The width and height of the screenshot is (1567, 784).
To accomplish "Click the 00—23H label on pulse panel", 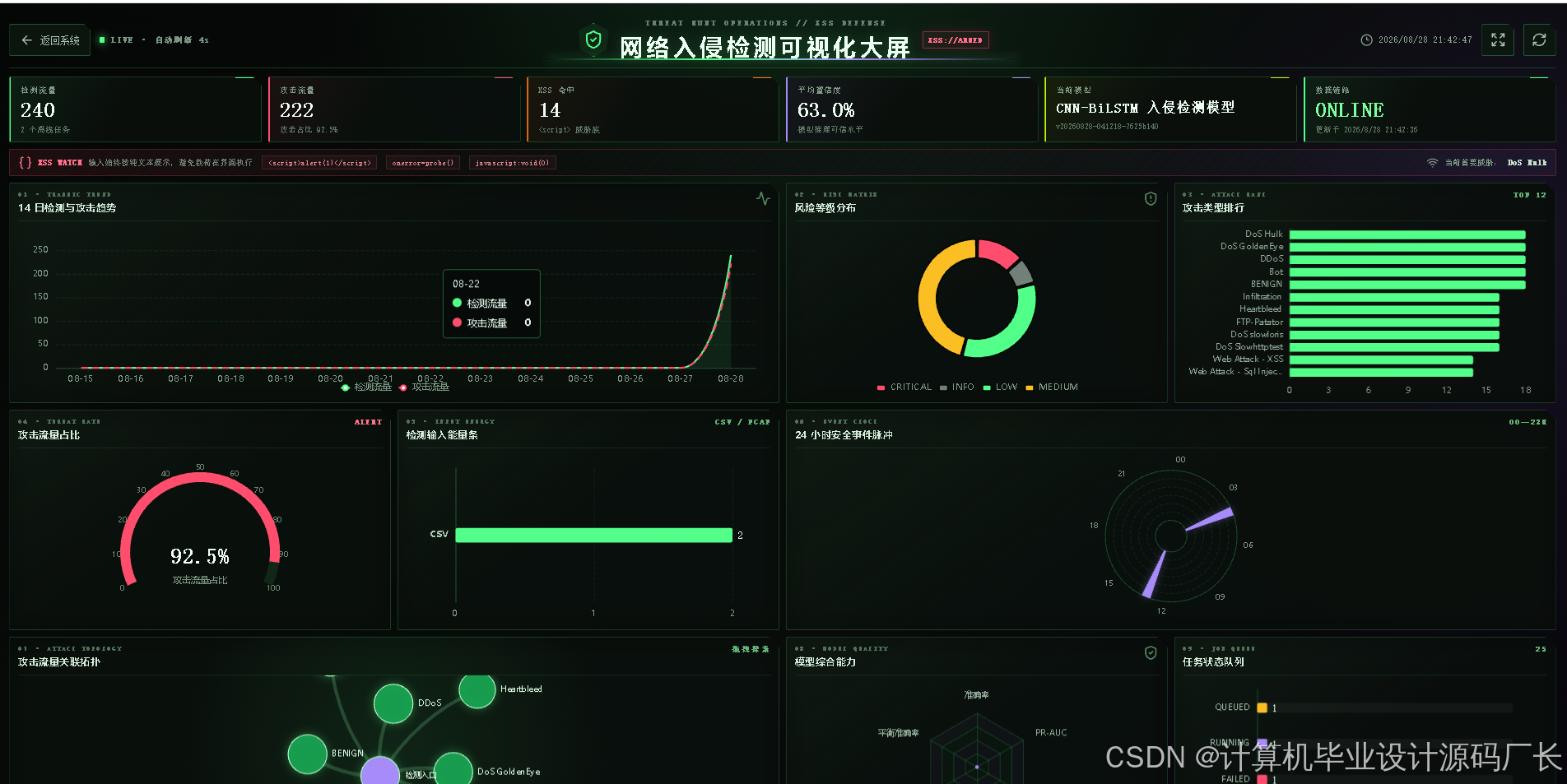I will [x=1527, y=422].
